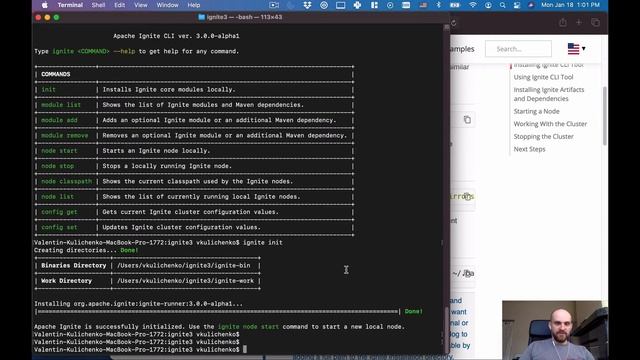Open the Using Ignite CLI Tool link
Image resolution: width=640 pixels, height=360 pixels.
pyautogui.click(x=543, y=77)
